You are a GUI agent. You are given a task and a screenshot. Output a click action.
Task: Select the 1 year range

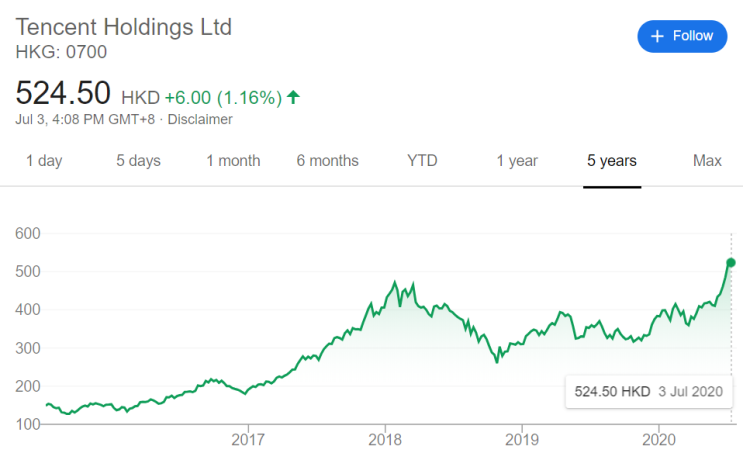point(517,160)
